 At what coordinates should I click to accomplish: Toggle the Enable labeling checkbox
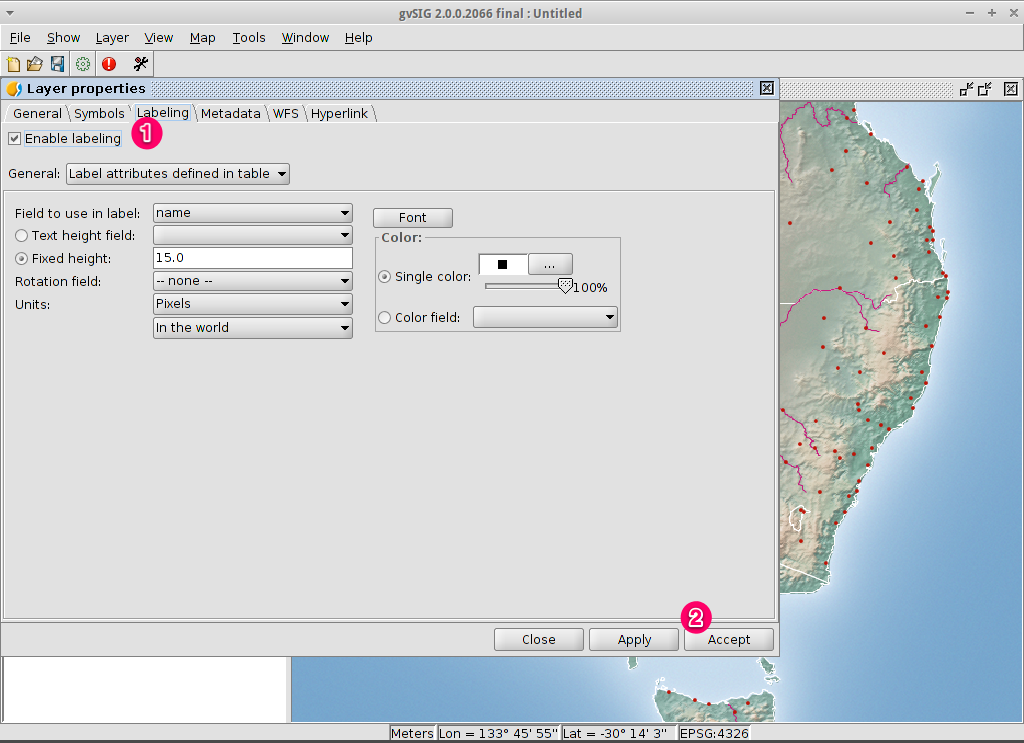(14, 138)
